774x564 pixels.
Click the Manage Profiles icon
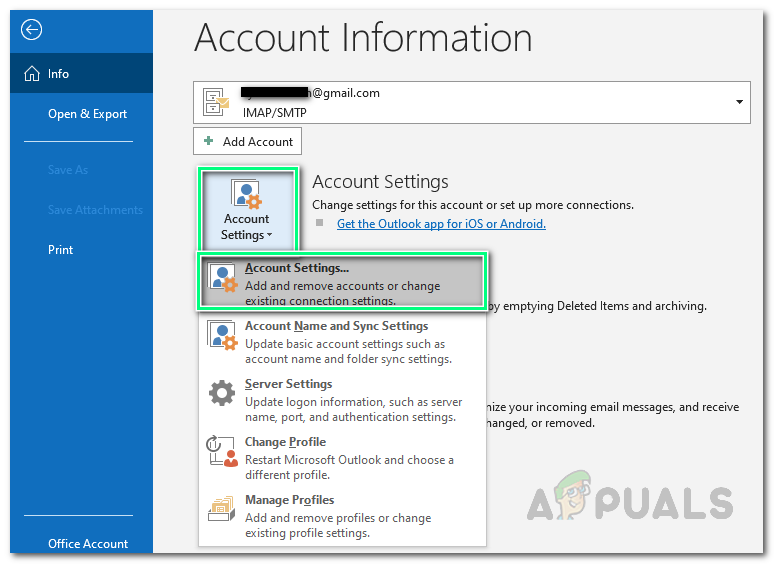coord(221,509)
